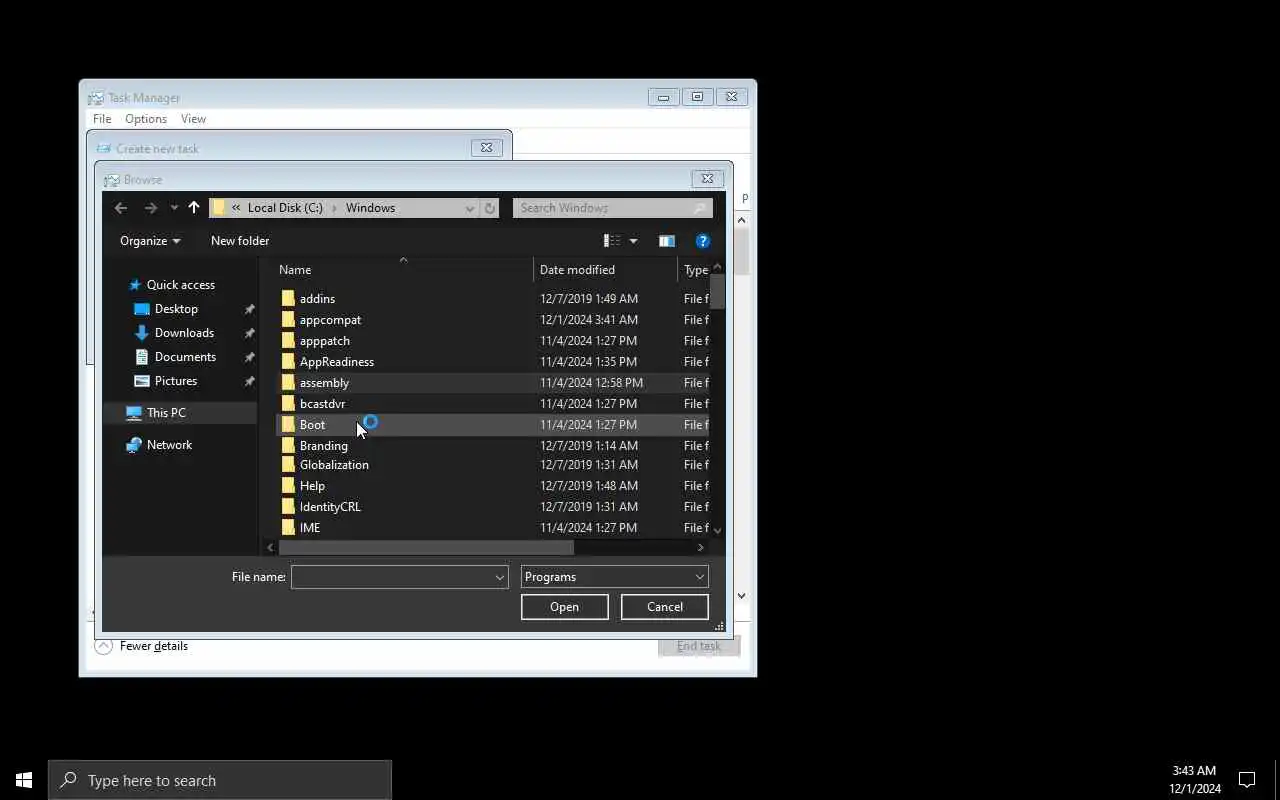Click the Cancel button
Viewport: 1280px width, 800px height.
tap(665, 607)
